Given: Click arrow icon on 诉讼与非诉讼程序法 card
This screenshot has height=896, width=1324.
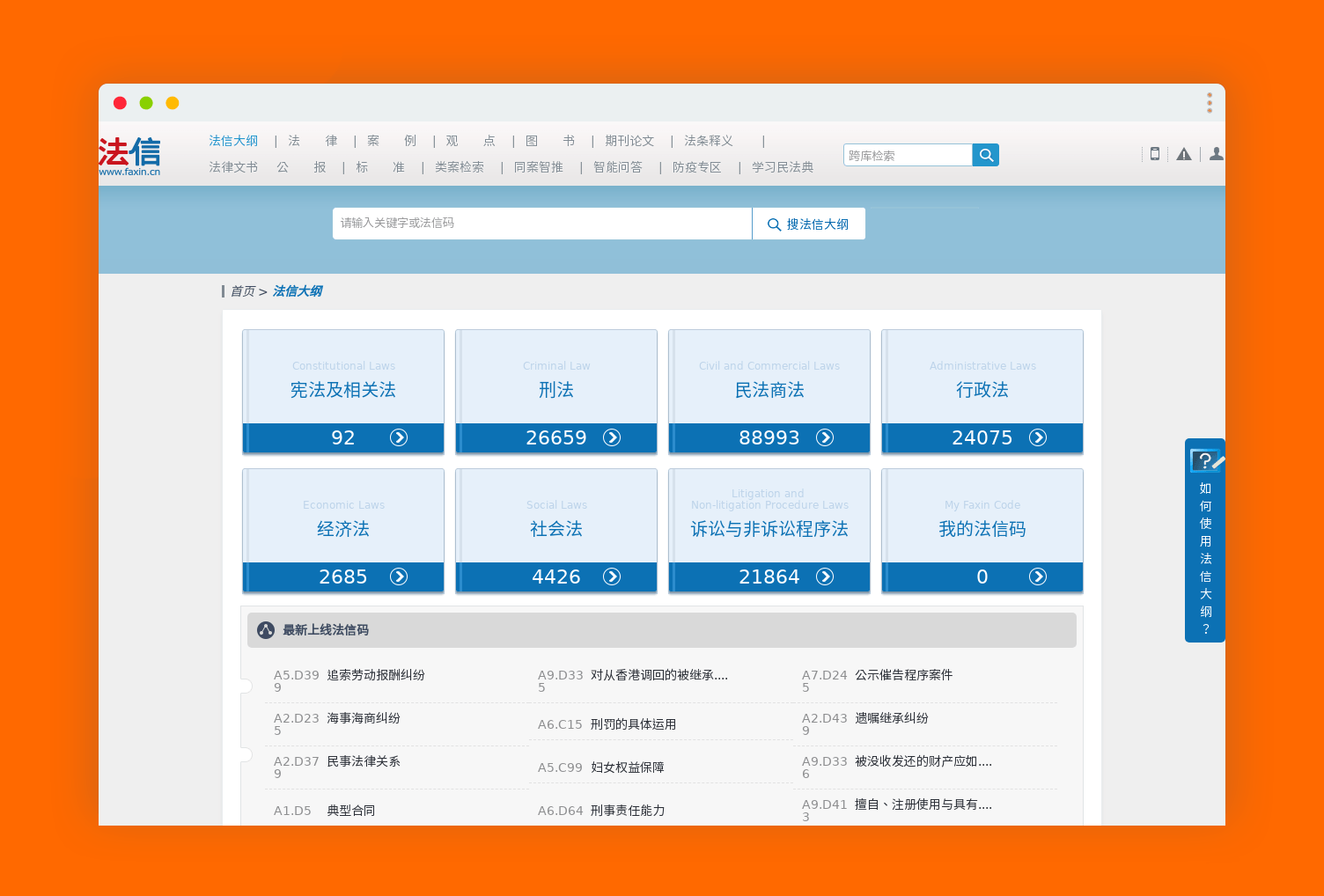Looking at the screenshot, I should point(825,577).
